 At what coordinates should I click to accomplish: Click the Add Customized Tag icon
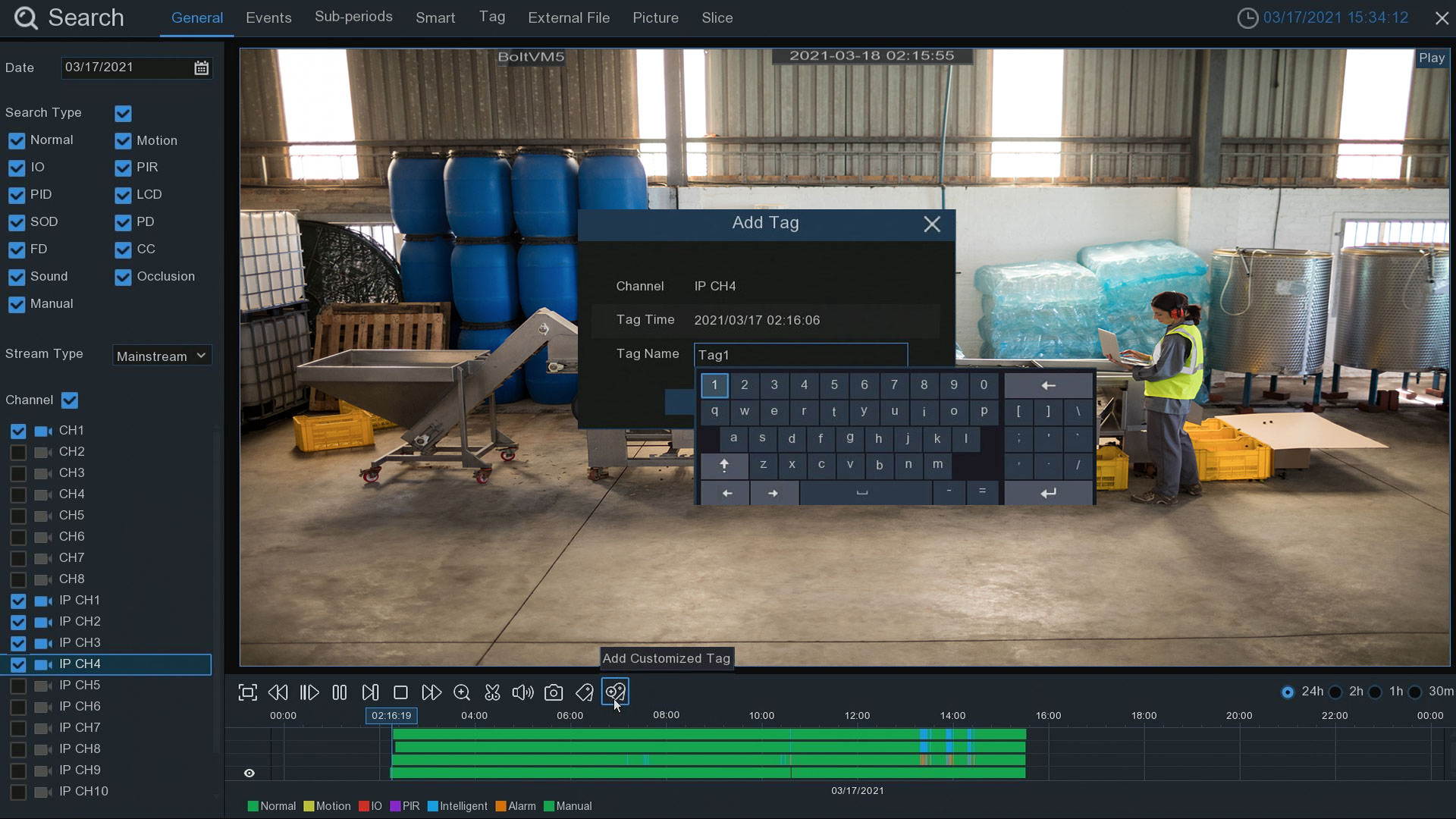point(615,692)
